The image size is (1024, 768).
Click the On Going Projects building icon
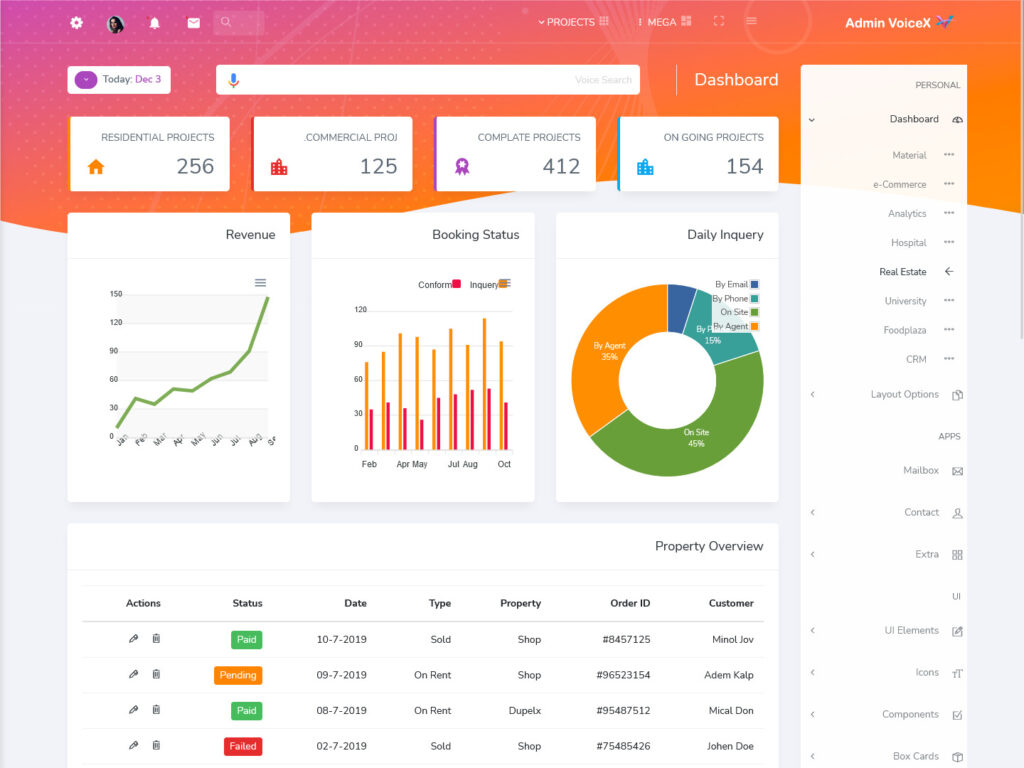[x=645, y=167]
